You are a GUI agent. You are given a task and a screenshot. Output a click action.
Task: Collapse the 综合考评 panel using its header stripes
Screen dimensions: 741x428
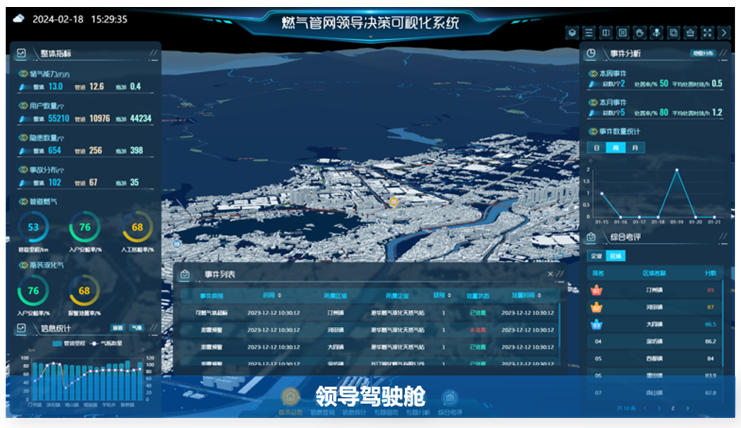tap(721, 237)
